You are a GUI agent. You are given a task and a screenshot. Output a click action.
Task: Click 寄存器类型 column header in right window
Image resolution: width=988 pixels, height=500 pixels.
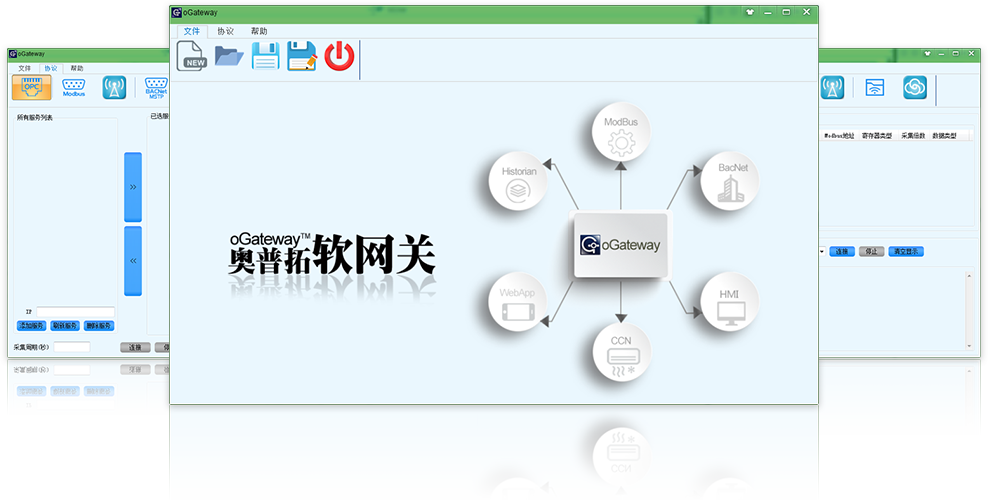click(877, 135)
